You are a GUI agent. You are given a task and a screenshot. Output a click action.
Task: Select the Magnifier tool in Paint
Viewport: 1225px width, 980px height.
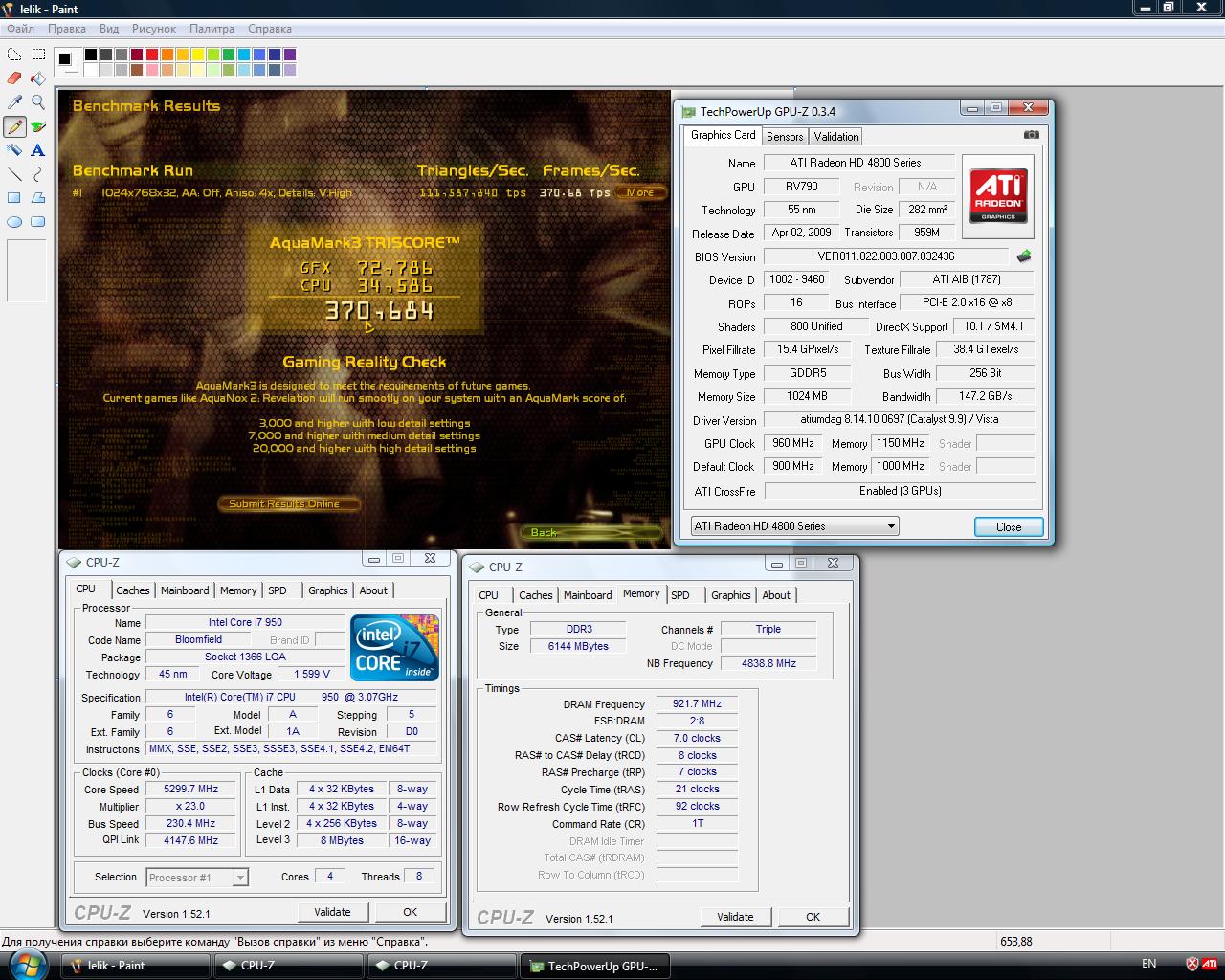[x=38, y=102]
